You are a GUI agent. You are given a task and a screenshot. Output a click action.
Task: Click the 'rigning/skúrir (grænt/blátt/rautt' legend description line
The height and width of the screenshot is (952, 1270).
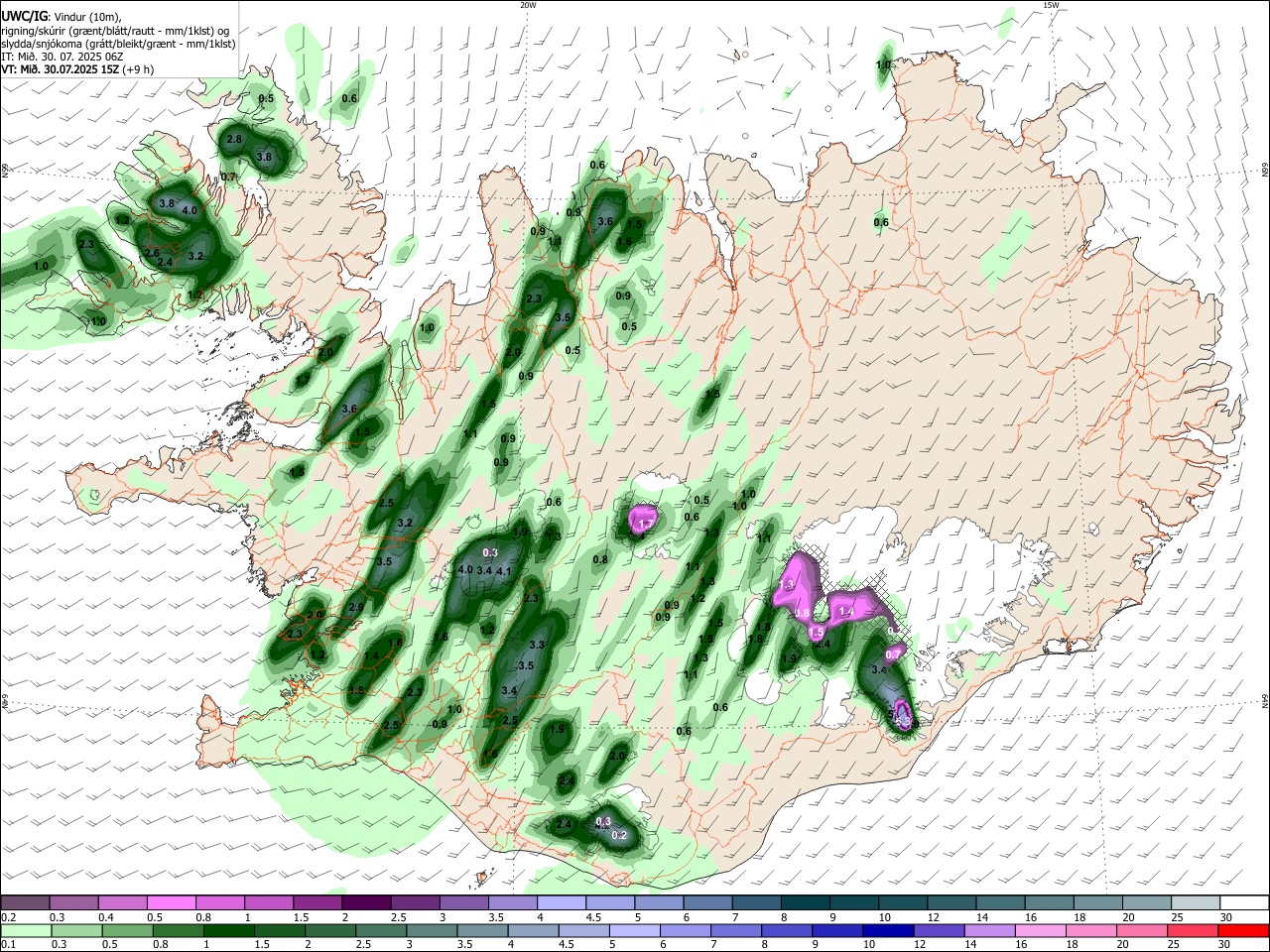click(x=115, y=31)
